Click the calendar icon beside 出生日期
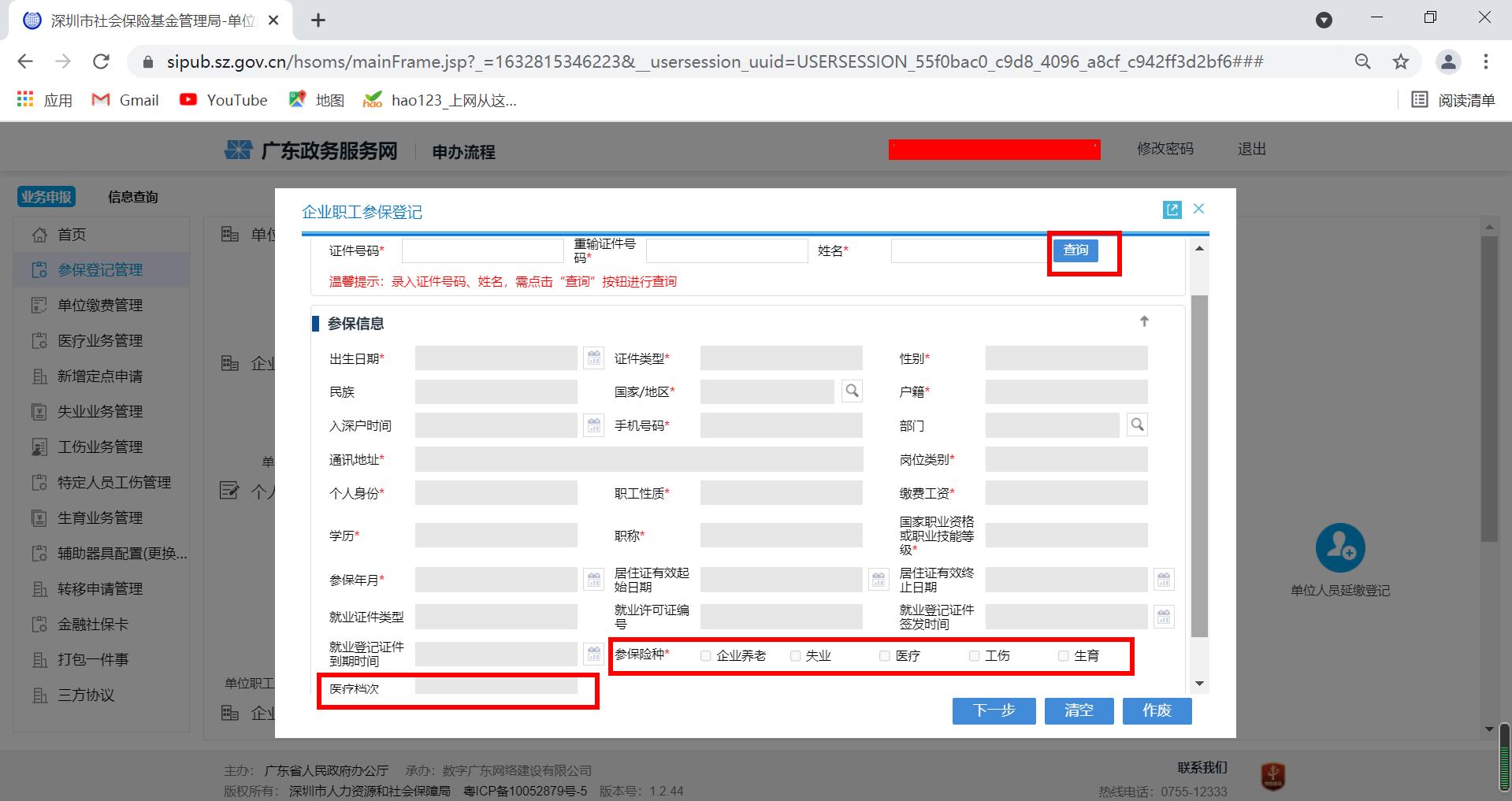1512x801 pixels. (x=593, y=358)
